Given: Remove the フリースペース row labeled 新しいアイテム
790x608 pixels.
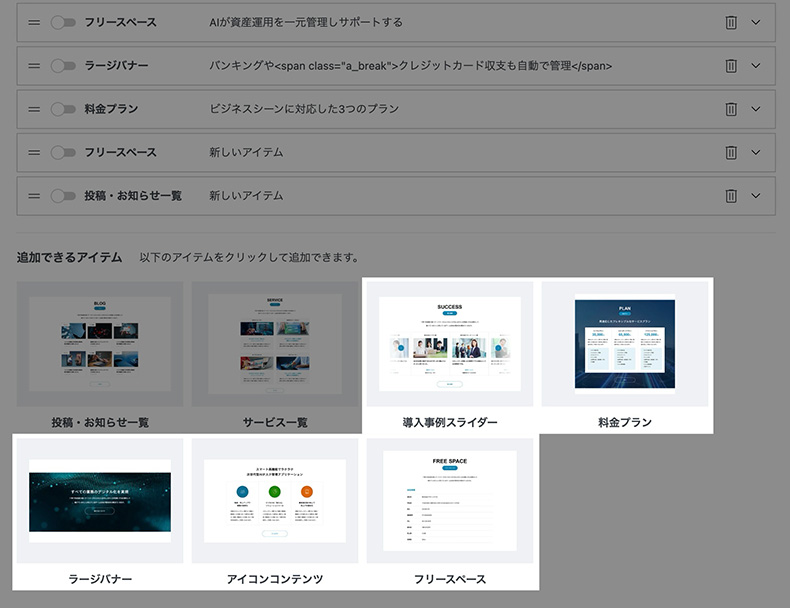Looking at the screenshot, I should pyautogui.click(x=731, y=152).
